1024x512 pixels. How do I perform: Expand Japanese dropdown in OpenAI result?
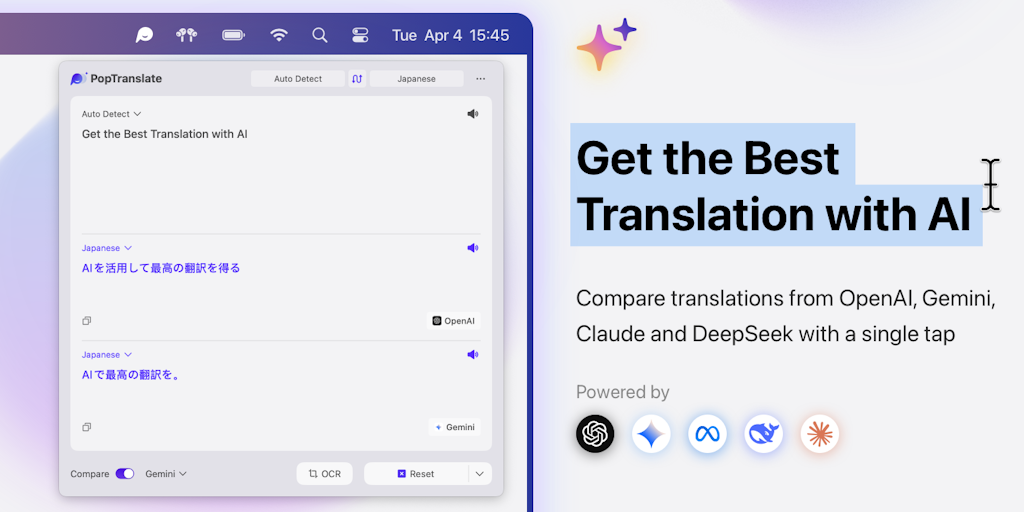click(107, 248)
